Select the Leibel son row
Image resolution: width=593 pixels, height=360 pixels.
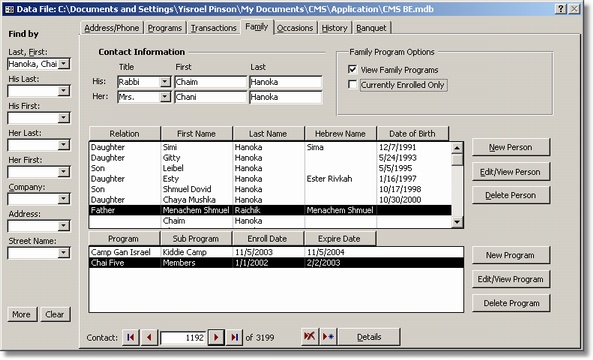click(270, 168)
